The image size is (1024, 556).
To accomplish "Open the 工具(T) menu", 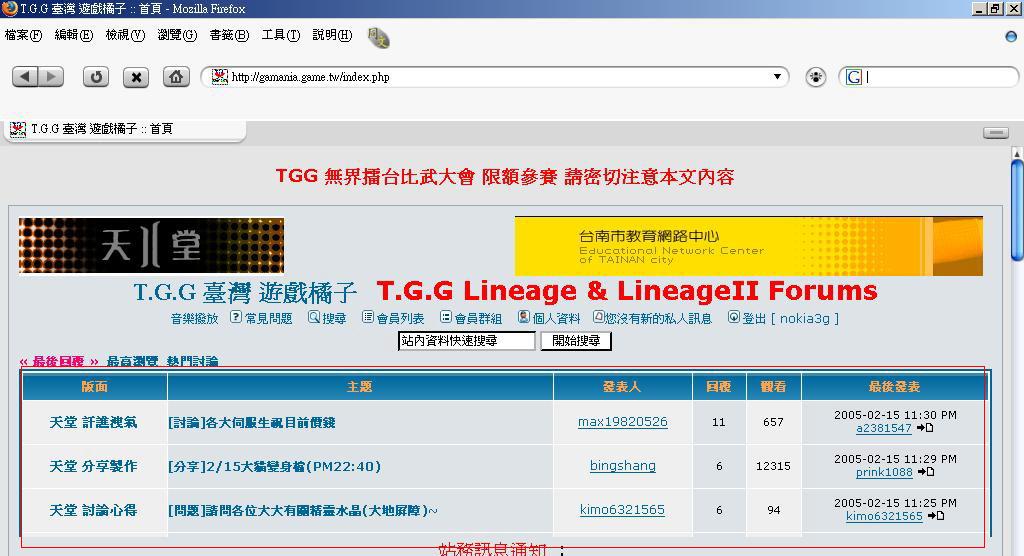I will pos(281,35).
